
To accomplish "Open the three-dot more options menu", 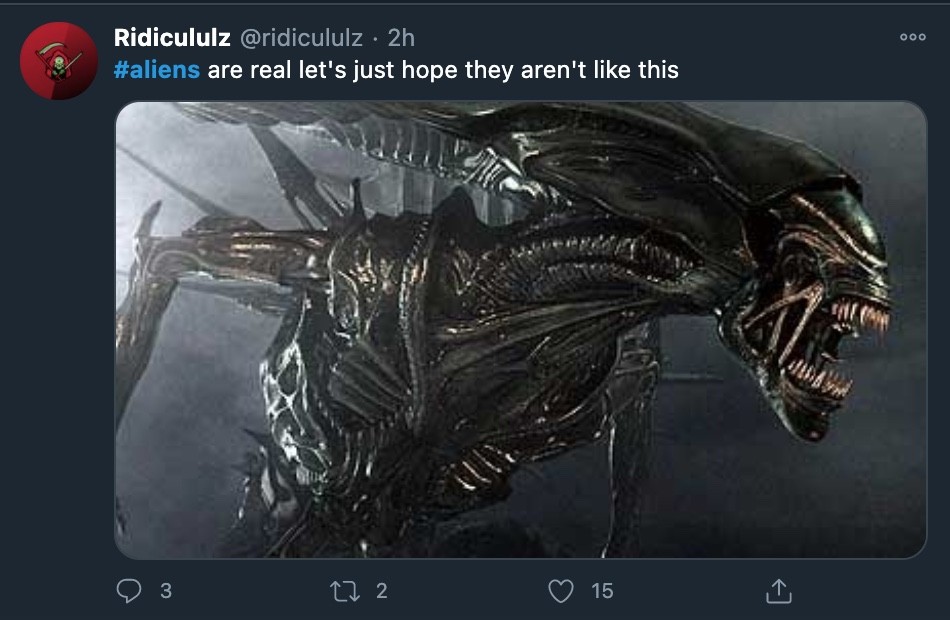I will click(912, 37).
